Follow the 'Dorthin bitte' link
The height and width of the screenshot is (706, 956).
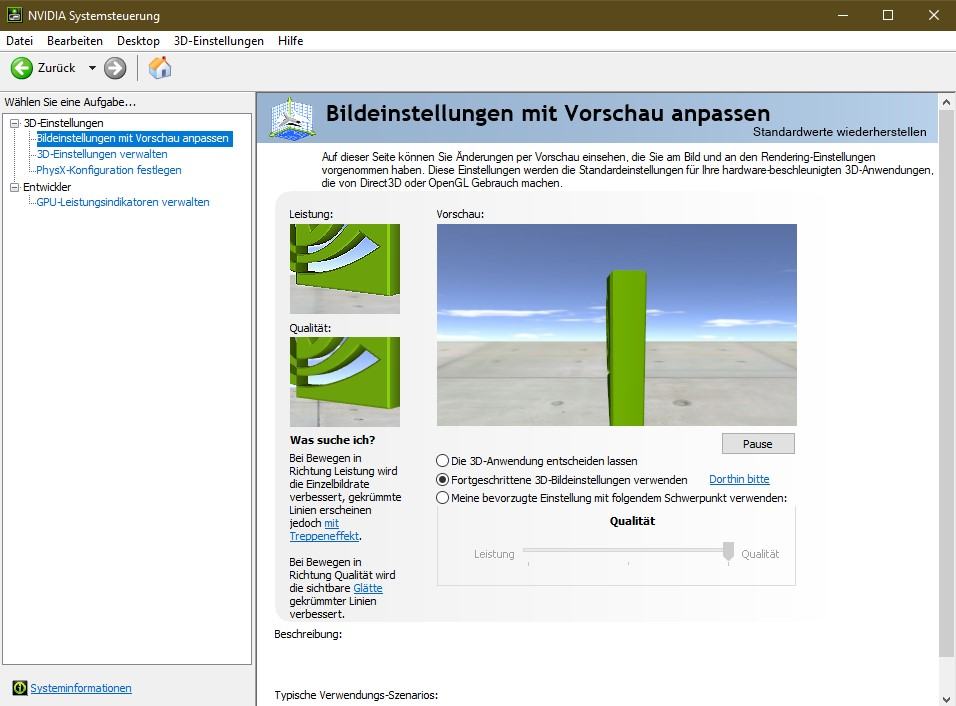tap(739, 479)
